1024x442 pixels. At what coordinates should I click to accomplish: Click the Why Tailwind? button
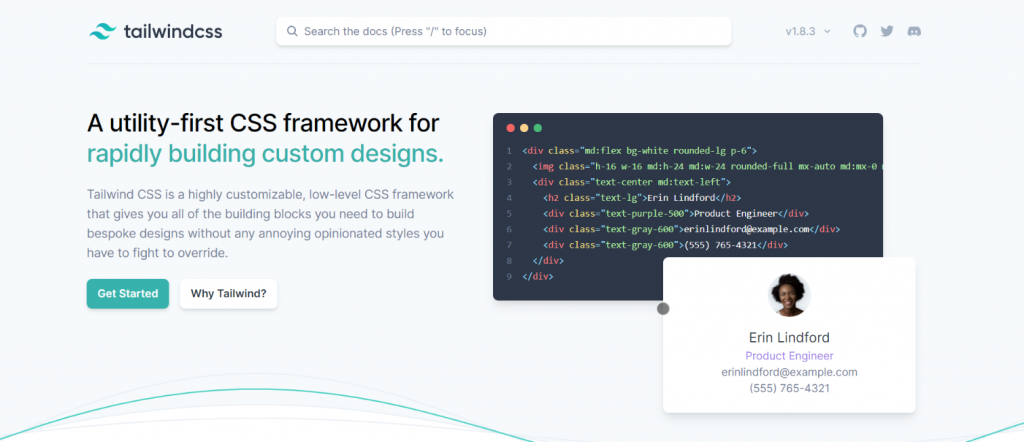(x=229, y=294)
